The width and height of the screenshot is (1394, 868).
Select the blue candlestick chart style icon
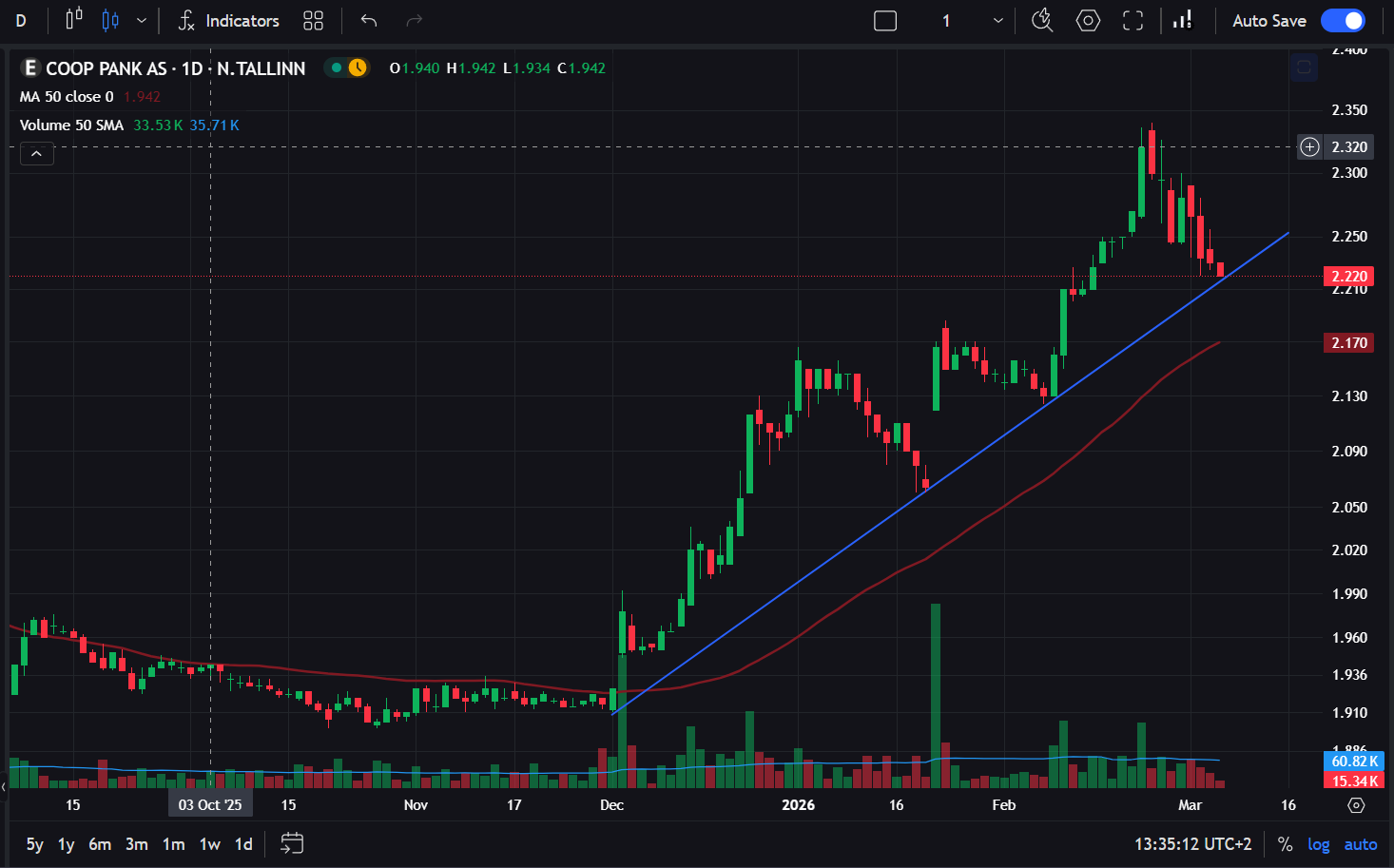[110, 21]
